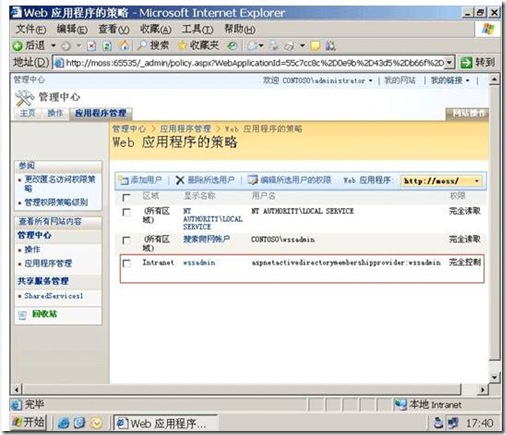This screenshot has width=506, height=435.
Task: Click the sidebar 操作 link
Action: (32, 249)
